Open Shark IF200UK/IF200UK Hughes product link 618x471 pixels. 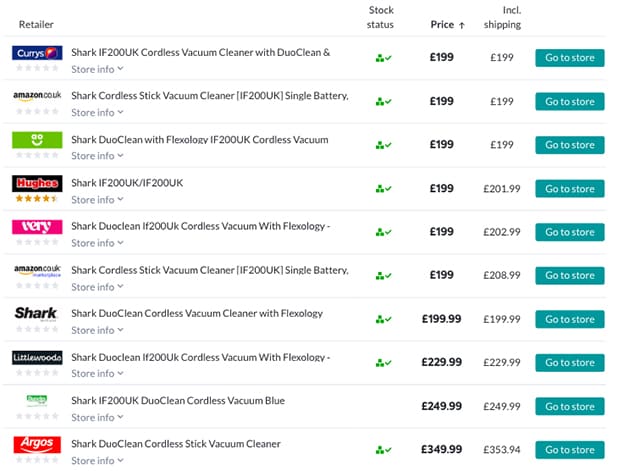(x=127, y=183)
